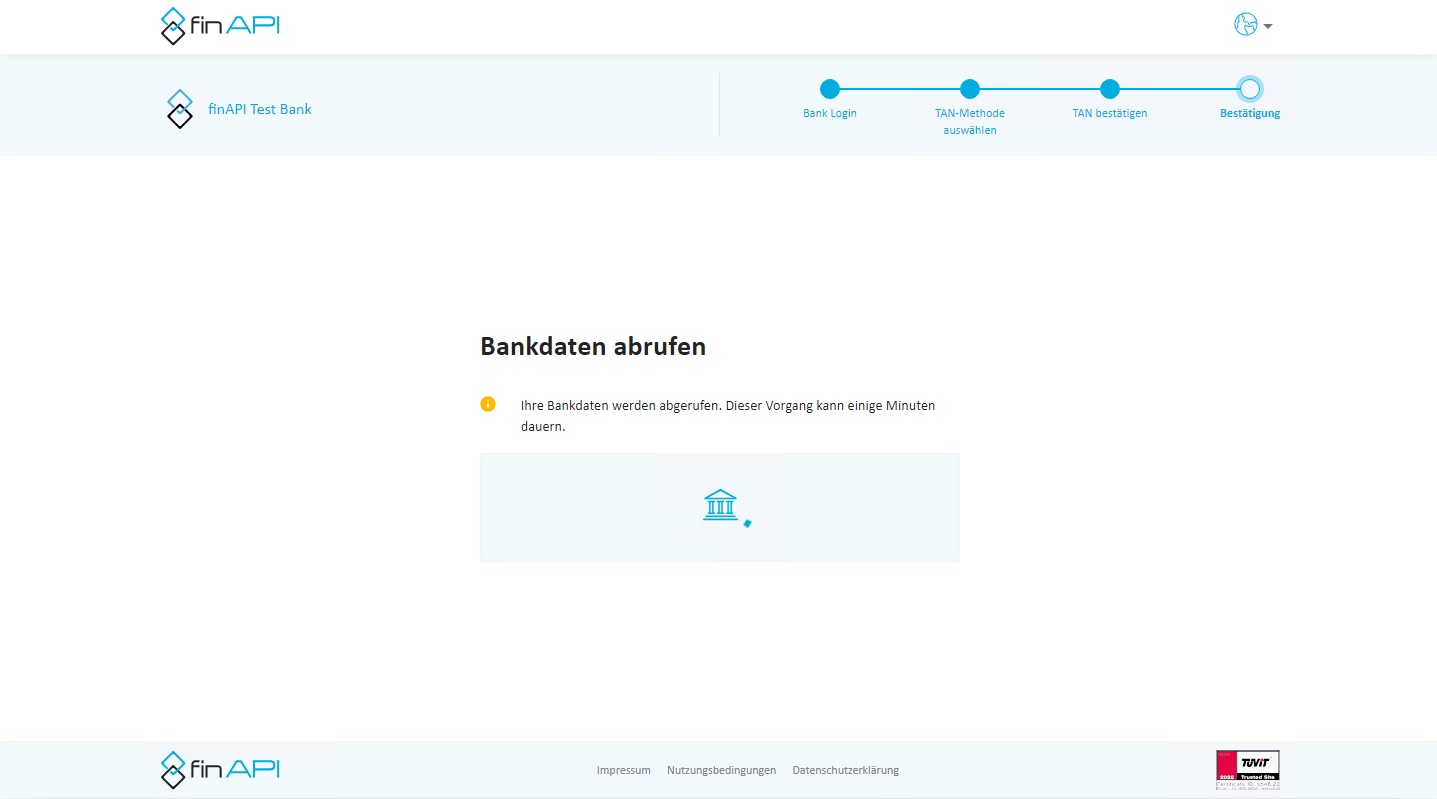Click the globe language icon
This screenshot has width=1437, height=799.
coord(1245,25)
